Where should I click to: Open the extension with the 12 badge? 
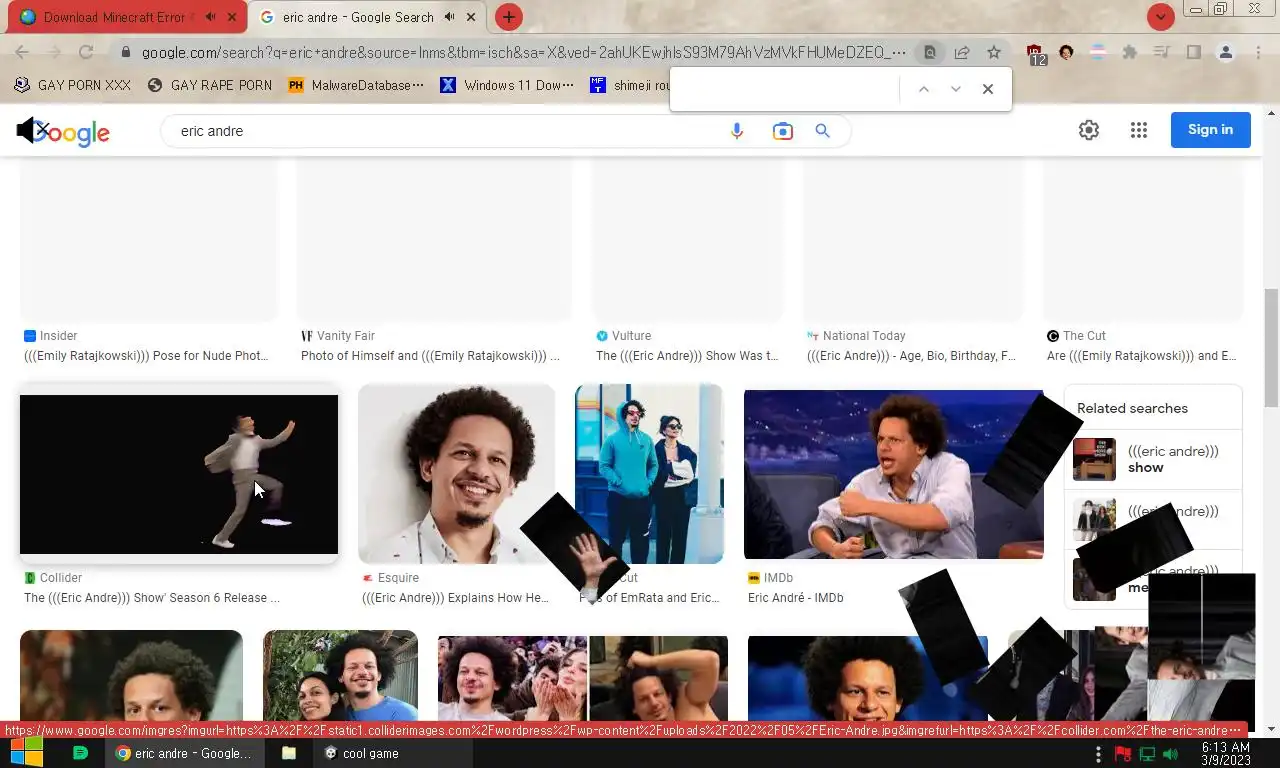point(1035,53)
